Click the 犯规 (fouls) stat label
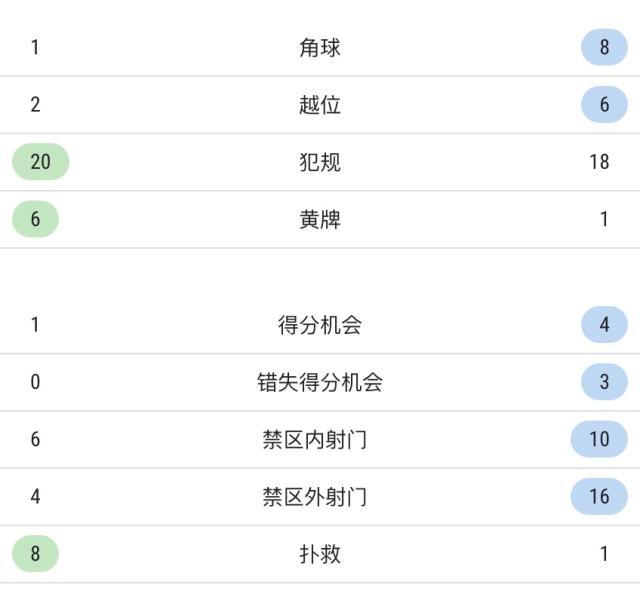The height and width of the screenshot is (597, 640). (x=320, y=161)
